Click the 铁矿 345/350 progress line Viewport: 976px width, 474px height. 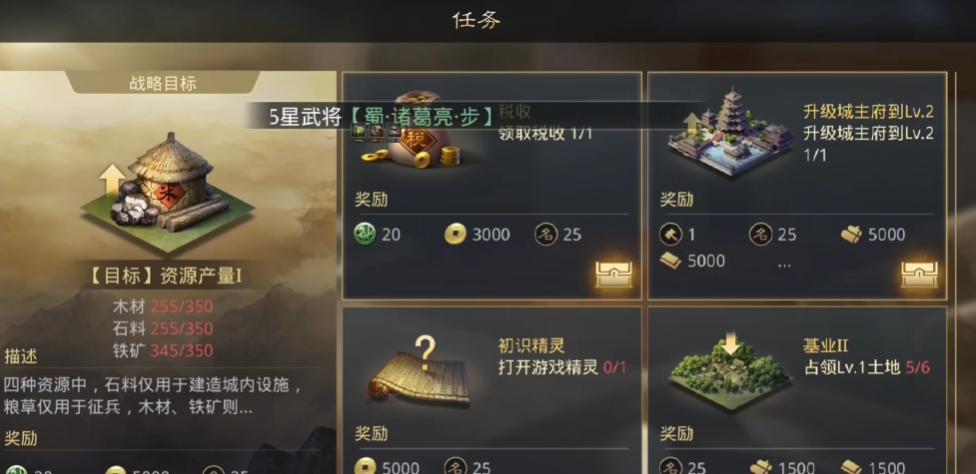coord(163,350)
